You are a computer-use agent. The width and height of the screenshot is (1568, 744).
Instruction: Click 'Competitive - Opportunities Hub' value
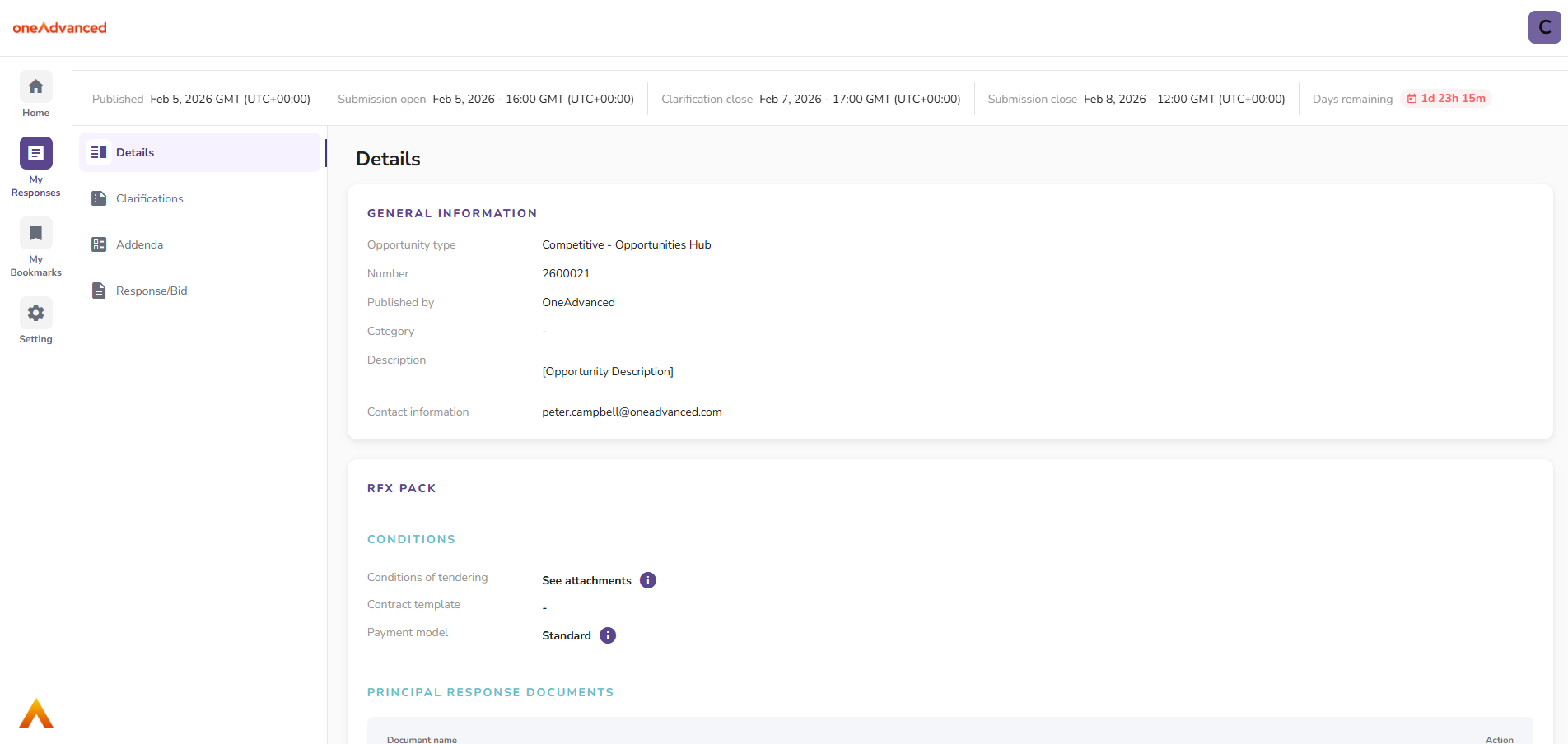click(x=627, y=244)
